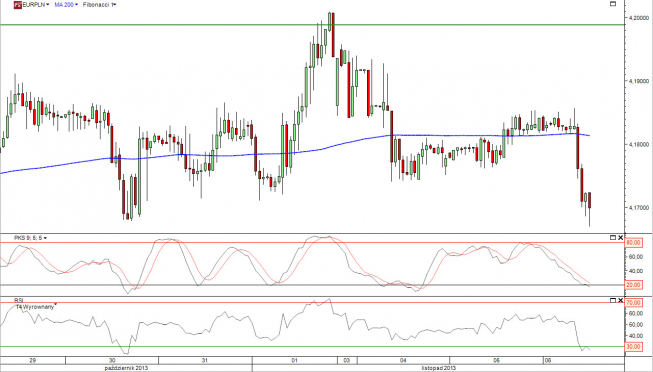
Task: Click the 70,00 level label in RSI panel
Action: point(634,302)
